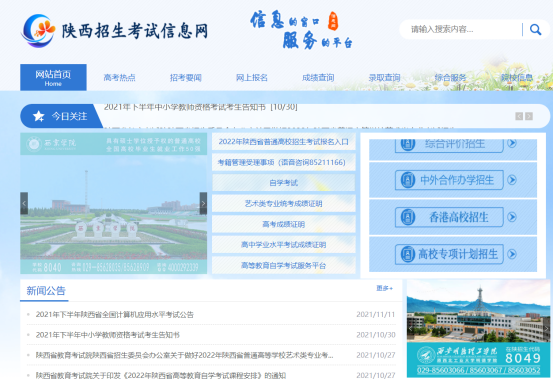Click arrow icon beside 综合评价招生
Screen dimensions: 554x382
pos(512,143)
